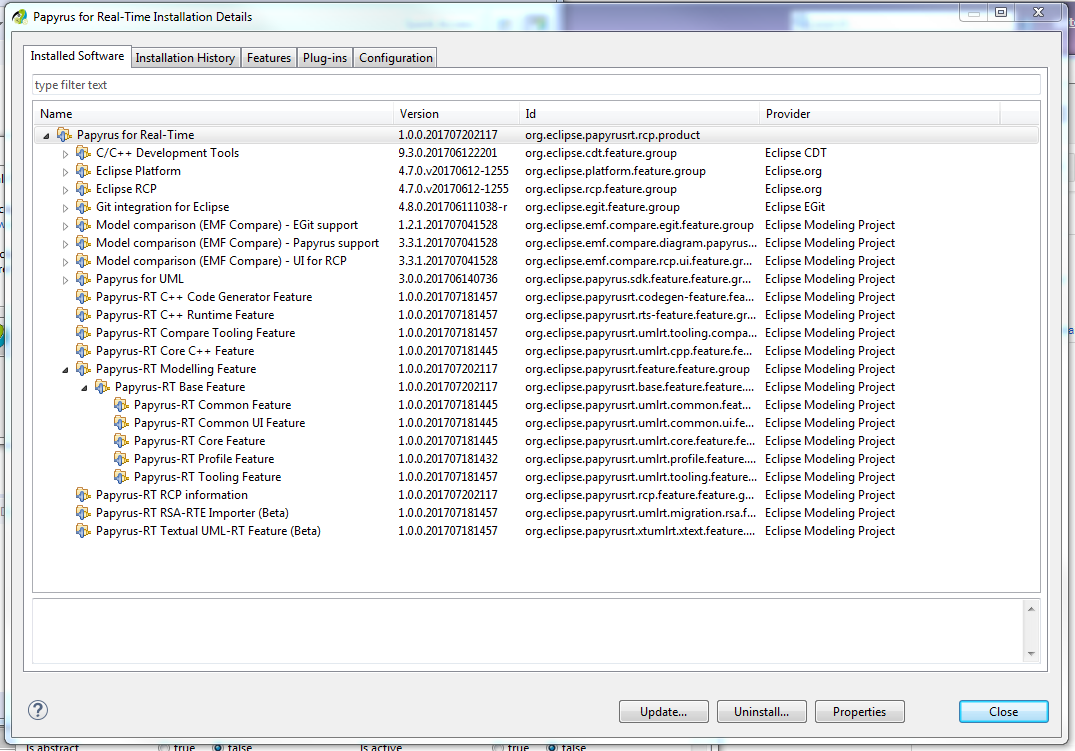The height and width of the screenshot is (751, 1075).
Task: Click the EMF Compare EGit support icon
Action: coord(83,224)
